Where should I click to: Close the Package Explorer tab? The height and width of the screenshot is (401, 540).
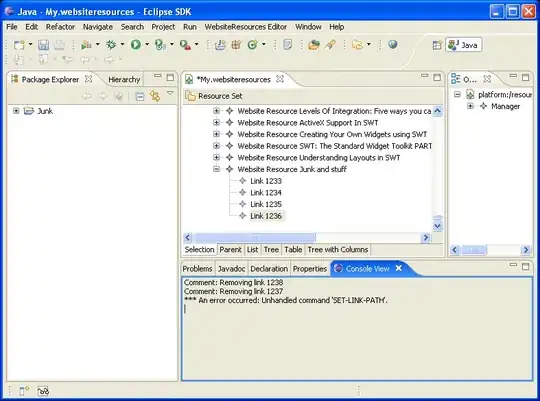89,79
